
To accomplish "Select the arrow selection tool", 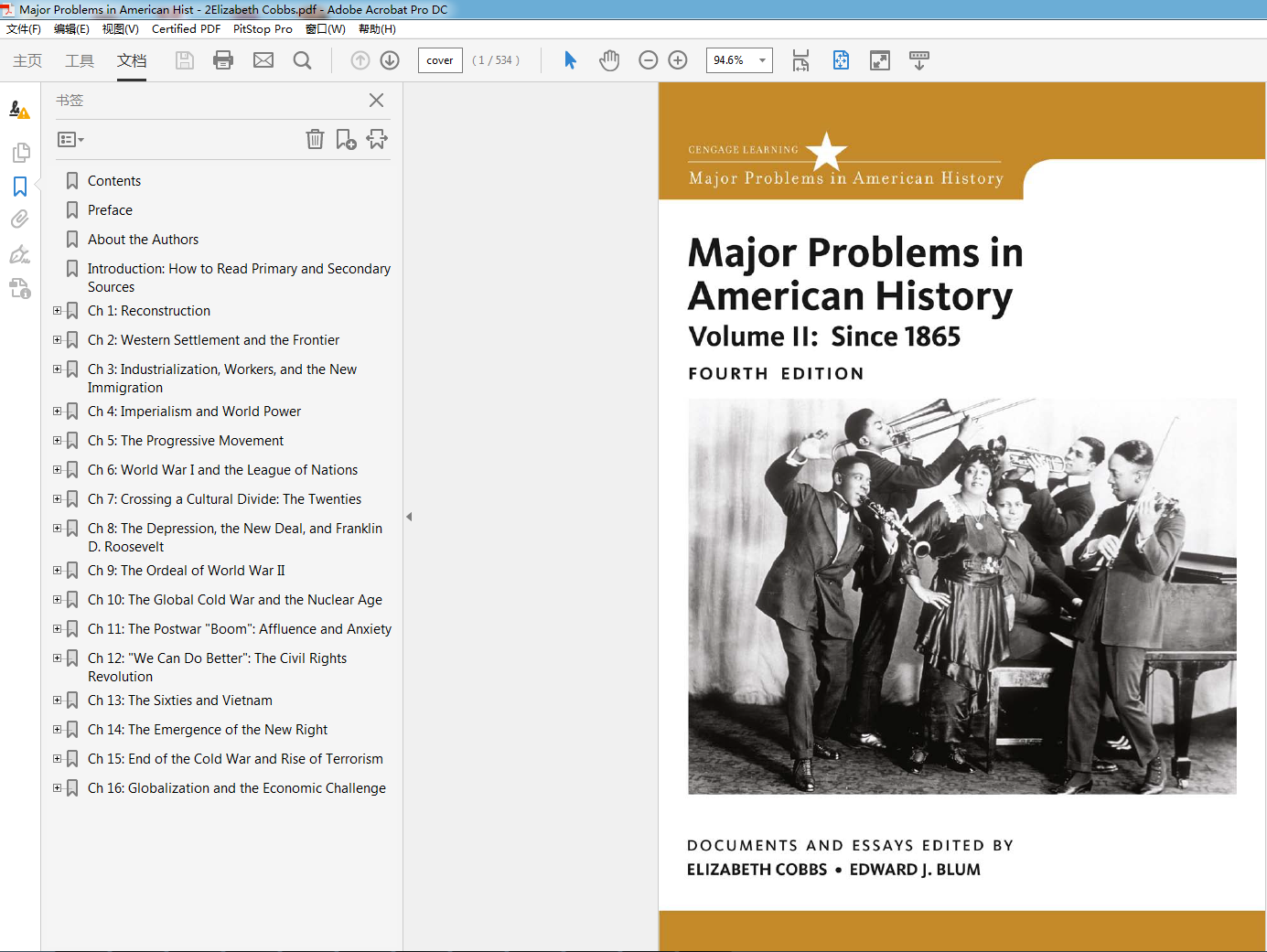I will point(570,60).
